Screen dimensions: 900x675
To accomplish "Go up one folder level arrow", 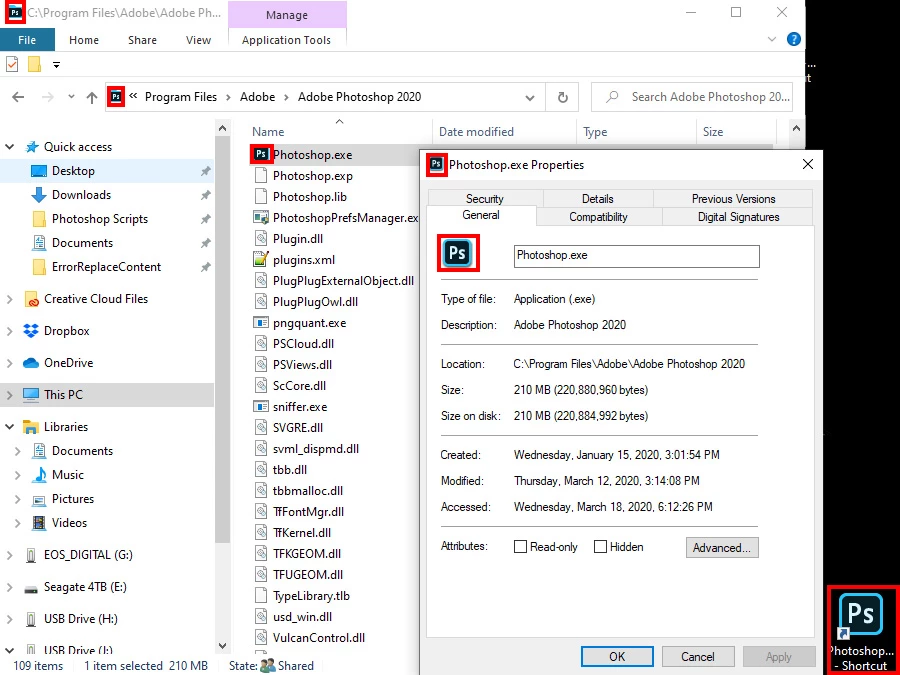I will click(x=92, y=98).
